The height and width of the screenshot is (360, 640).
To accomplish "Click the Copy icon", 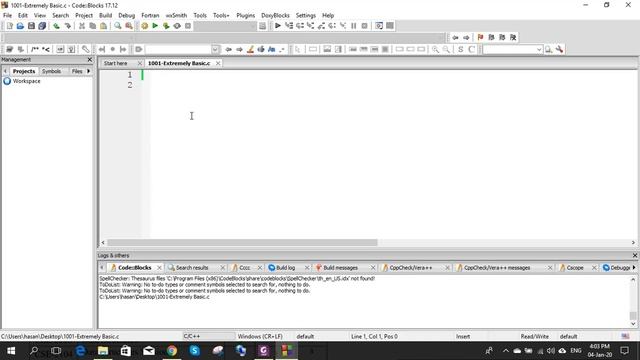I will [x=93, y=26].
